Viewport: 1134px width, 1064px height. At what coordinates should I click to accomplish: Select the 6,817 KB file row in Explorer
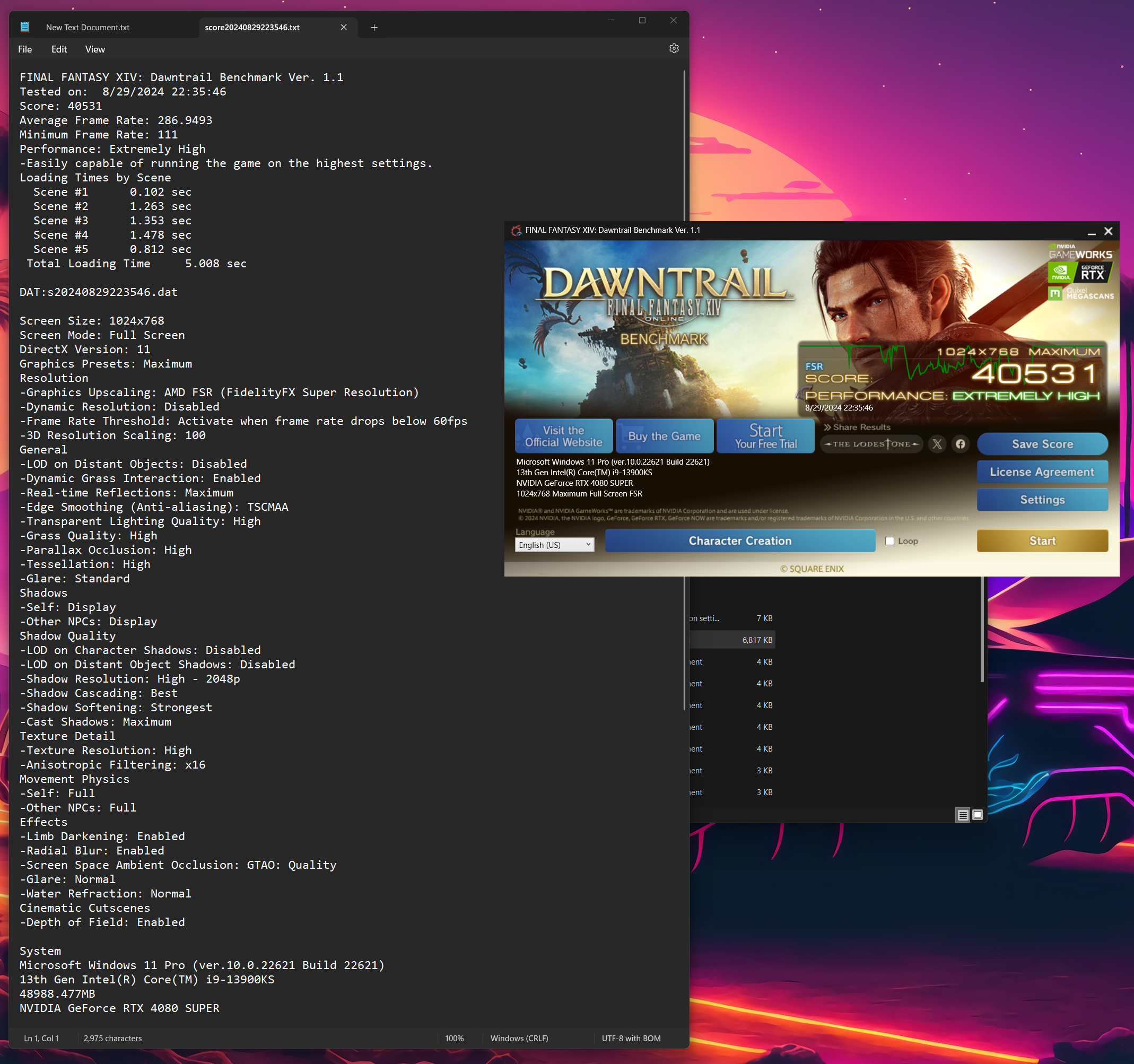[x=732, y=640]
